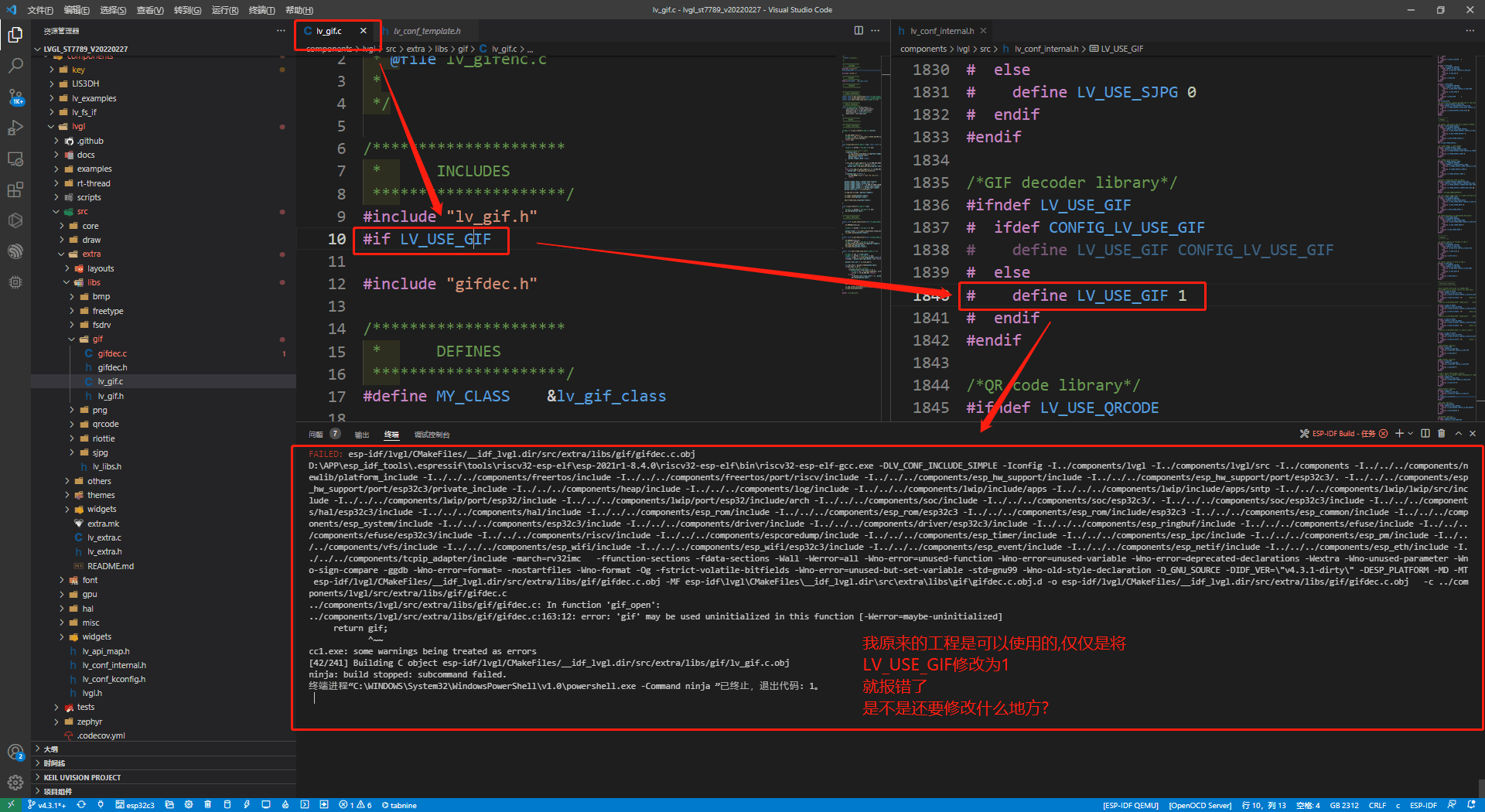Toggle panel maximize with the chevron icon
The height and width of the screenshot is (812, 1485).
pyautogui.click(x=1458, y=434)
